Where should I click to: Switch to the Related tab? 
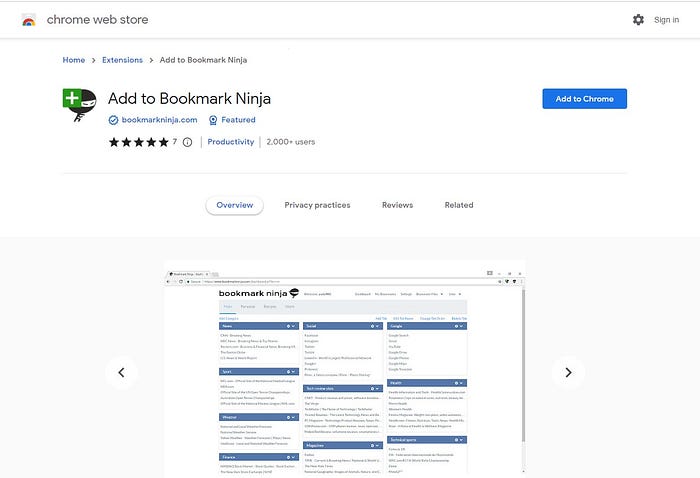click(x=458, y=205)
